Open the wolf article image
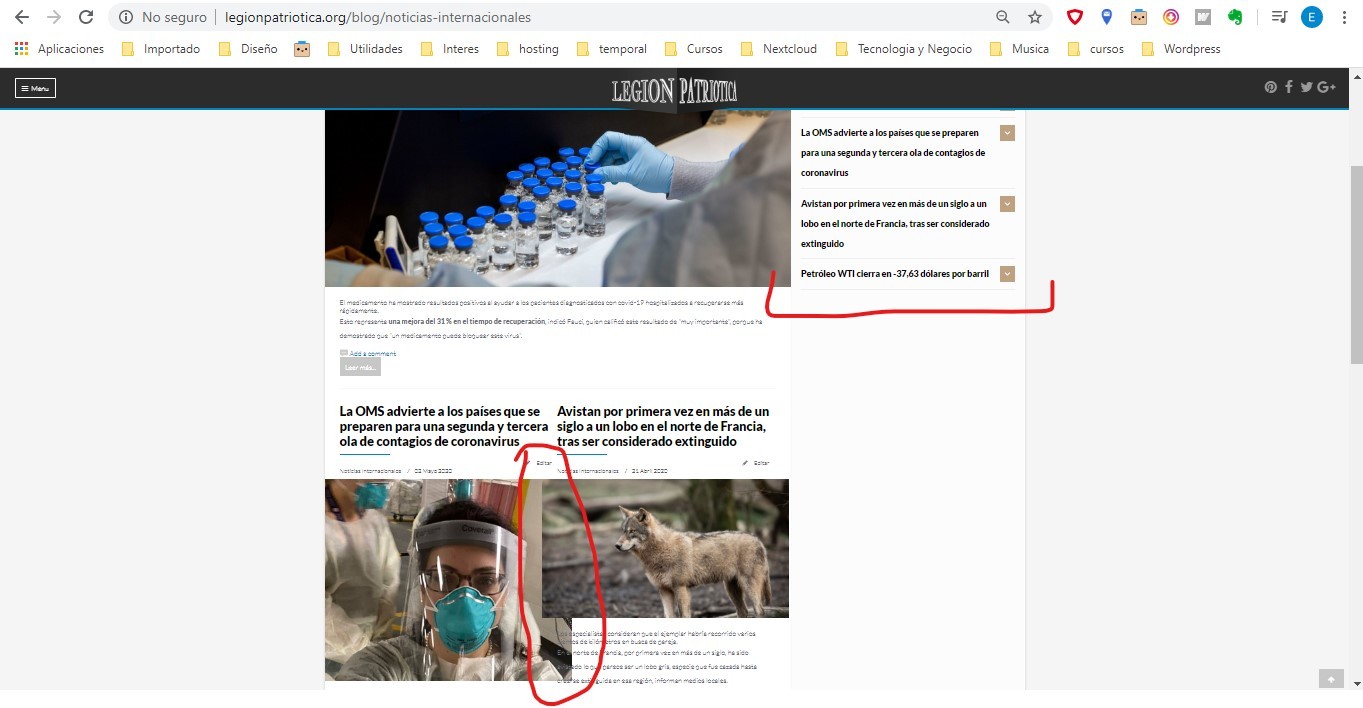1363x708 pixels. point(665,548)
